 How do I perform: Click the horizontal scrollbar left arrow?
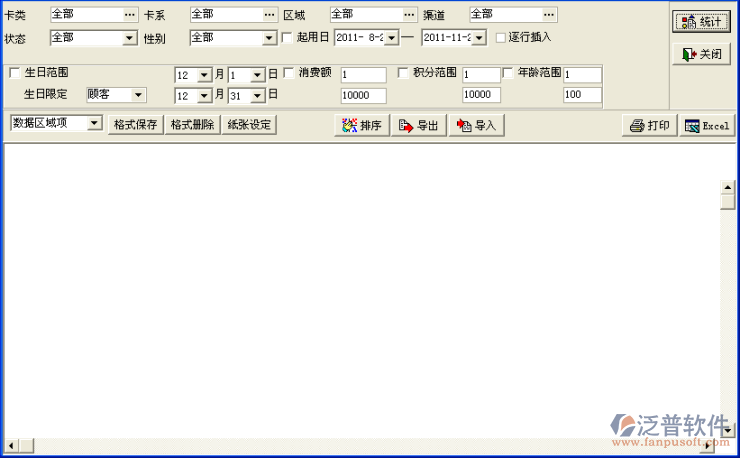11,445
